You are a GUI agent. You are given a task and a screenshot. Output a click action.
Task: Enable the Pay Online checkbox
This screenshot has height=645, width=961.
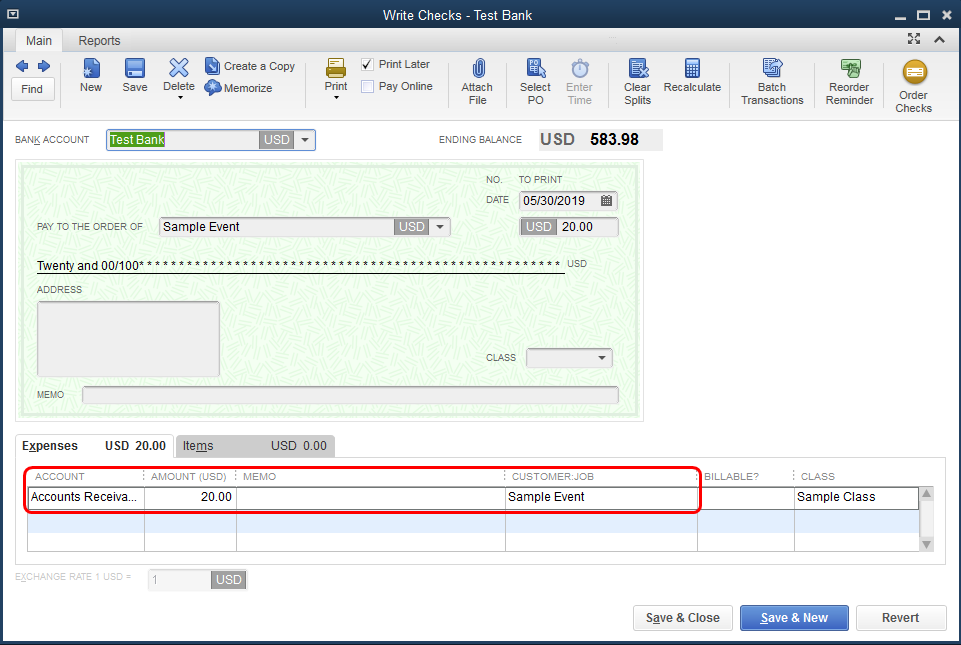[x=367, y=86]
